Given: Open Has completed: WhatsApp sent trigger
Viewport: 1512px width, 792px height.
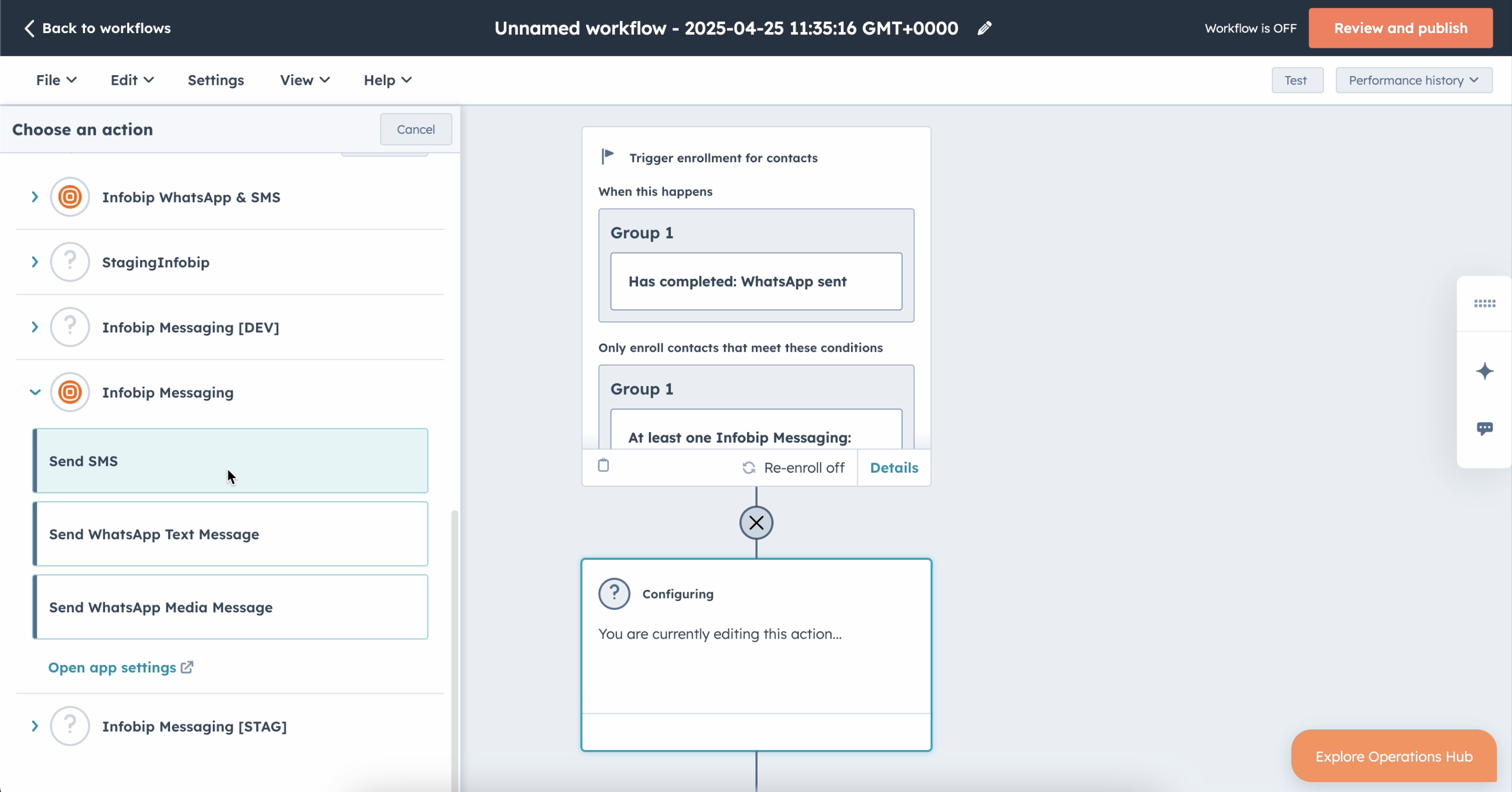Looking at the screenshot, I should (756, 281).
